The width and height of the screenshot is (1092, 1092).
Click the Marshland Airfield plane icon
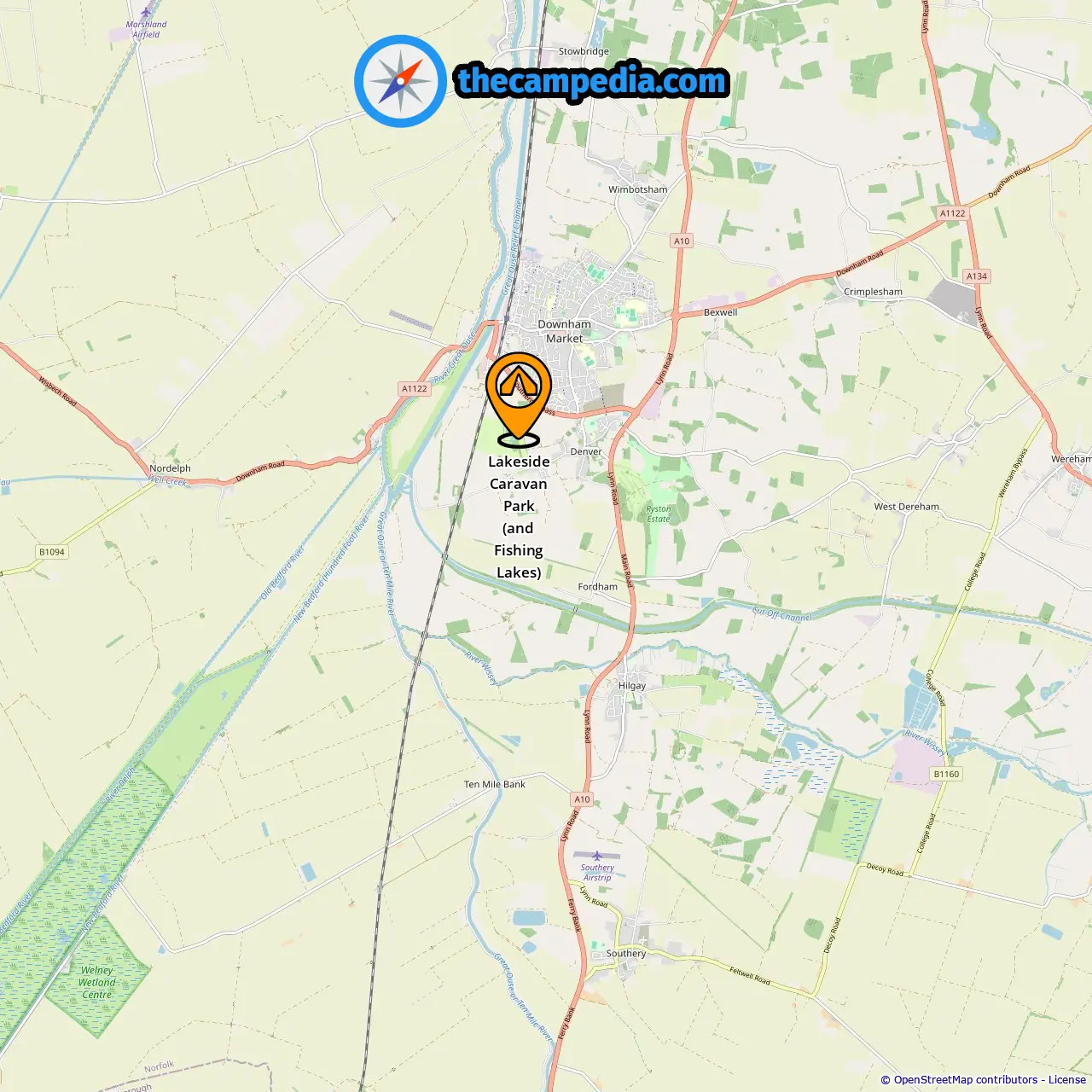(147, 13)
